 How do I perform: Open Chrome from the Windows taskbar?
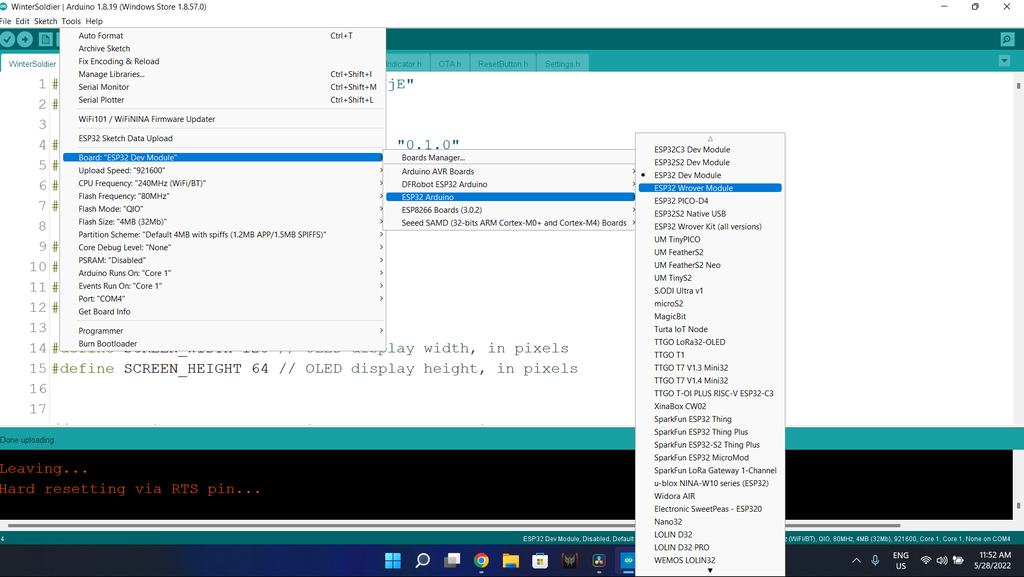[481, 560]
